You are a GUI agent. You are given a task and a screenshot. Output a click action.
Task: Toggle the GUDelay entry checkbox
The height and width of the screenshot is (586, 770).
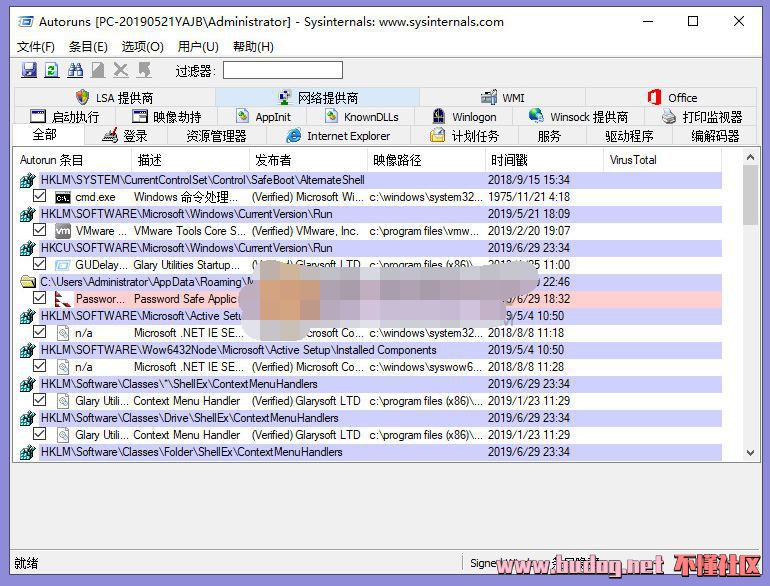pos(39,264)
